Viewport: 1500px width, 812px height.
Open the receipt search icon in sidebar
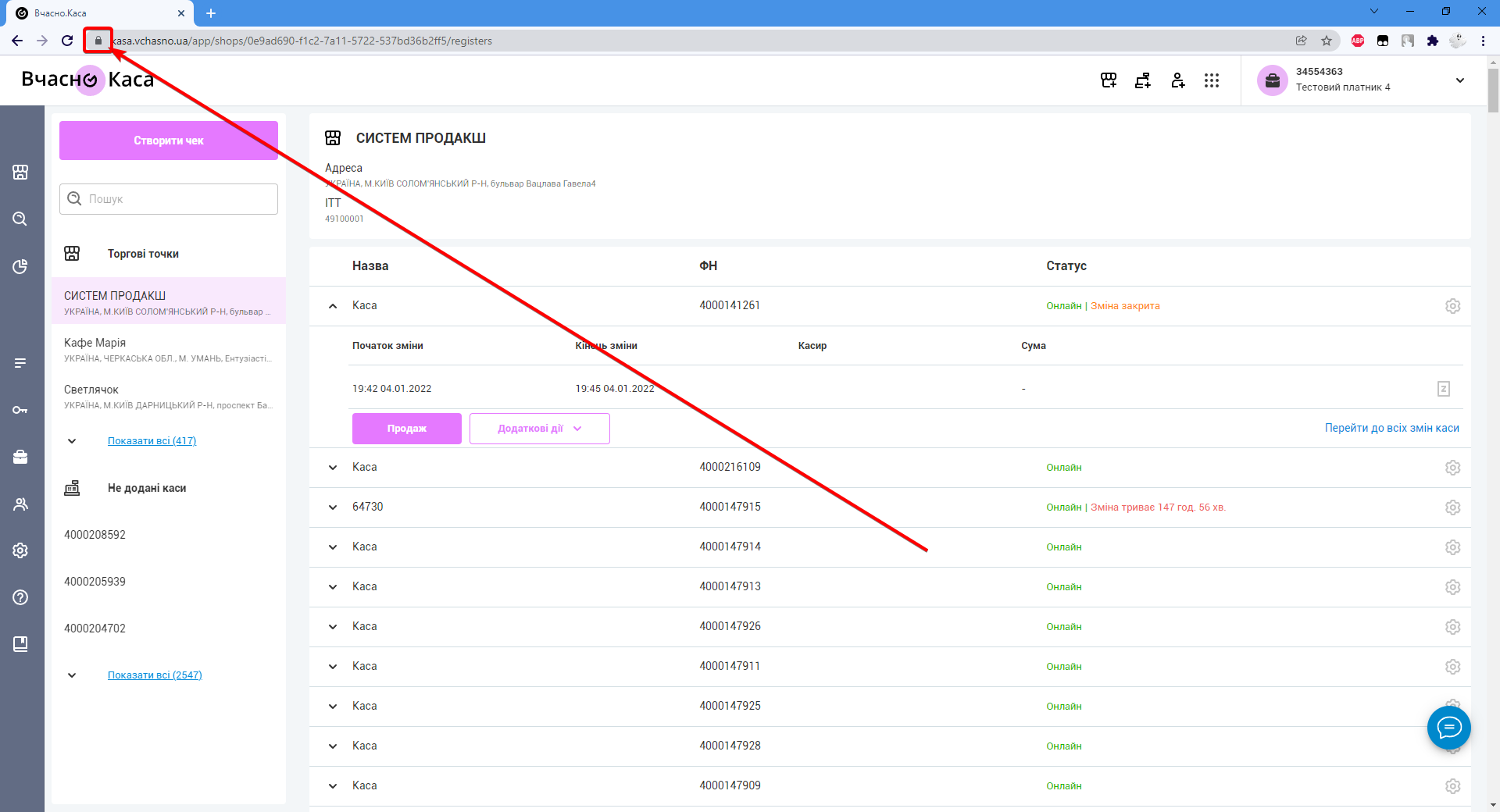tap(20, 219)
